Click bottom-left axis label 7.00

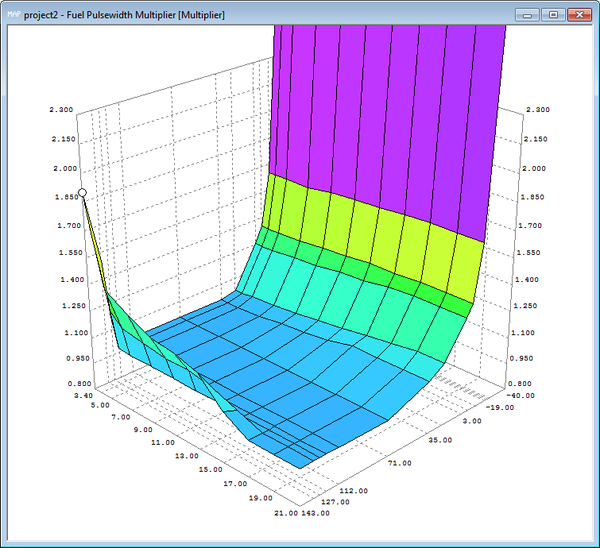click(121, 417)
